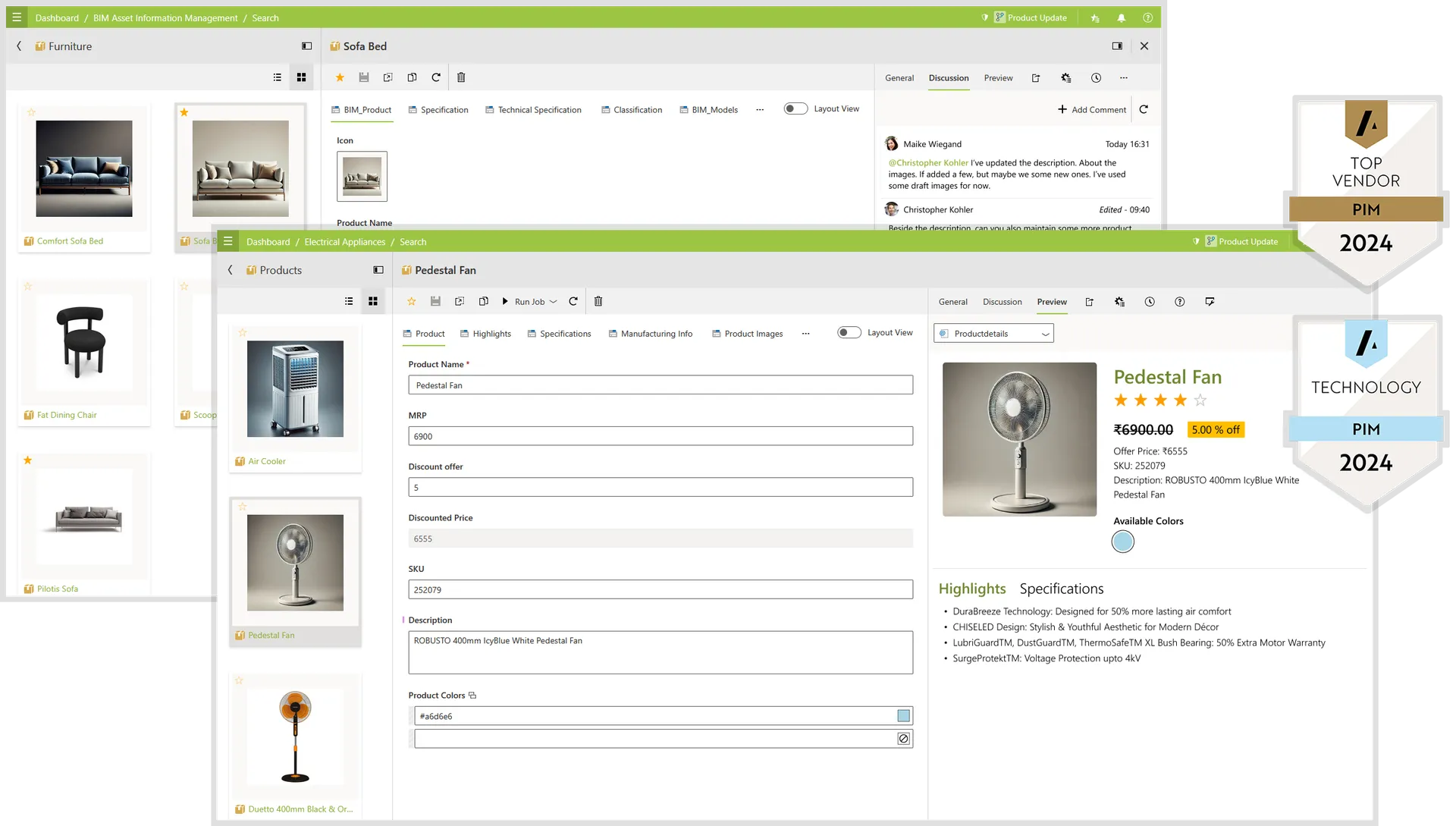Show more tabs next to BIM_Models

[760, 110]
